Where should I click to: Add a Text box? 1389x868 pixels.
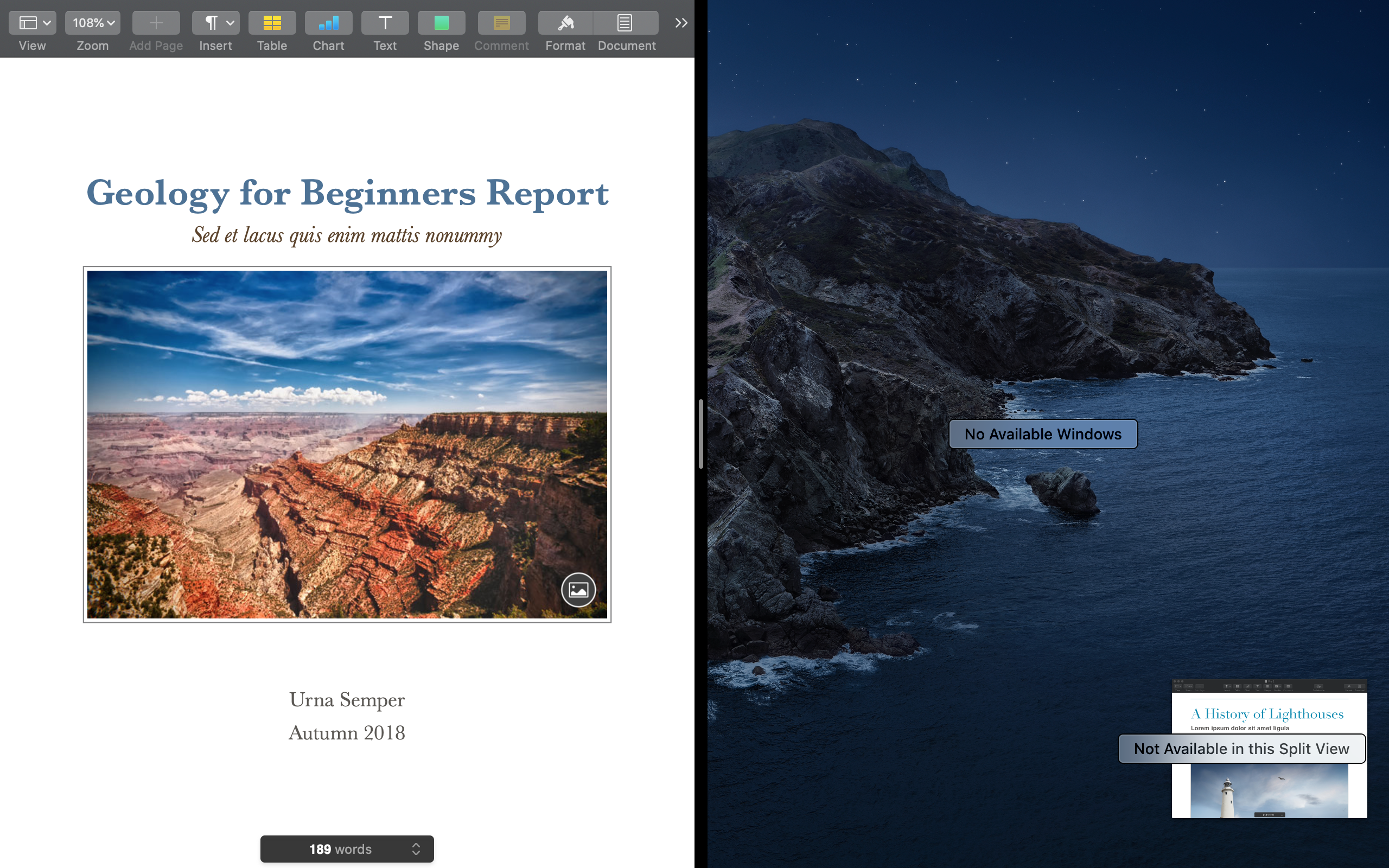(385, 23)
